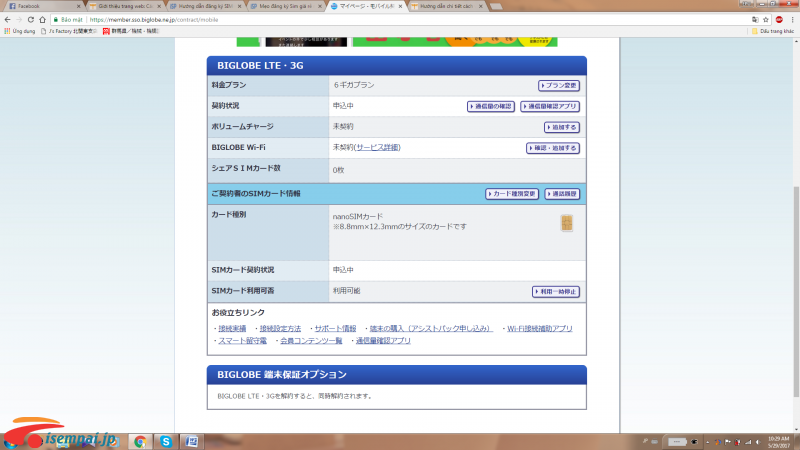Open the Ứng dụng apps bookmark
The image size is (800, 450).
pos(19,31)
